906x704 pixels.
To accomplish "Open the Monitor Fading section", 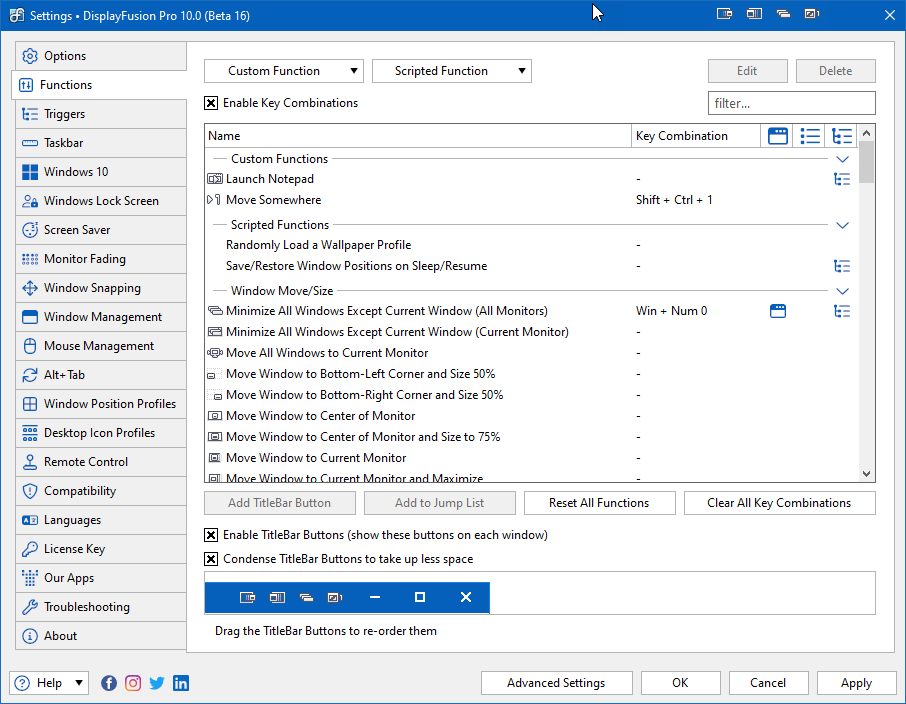I will (x=101, y=259).
